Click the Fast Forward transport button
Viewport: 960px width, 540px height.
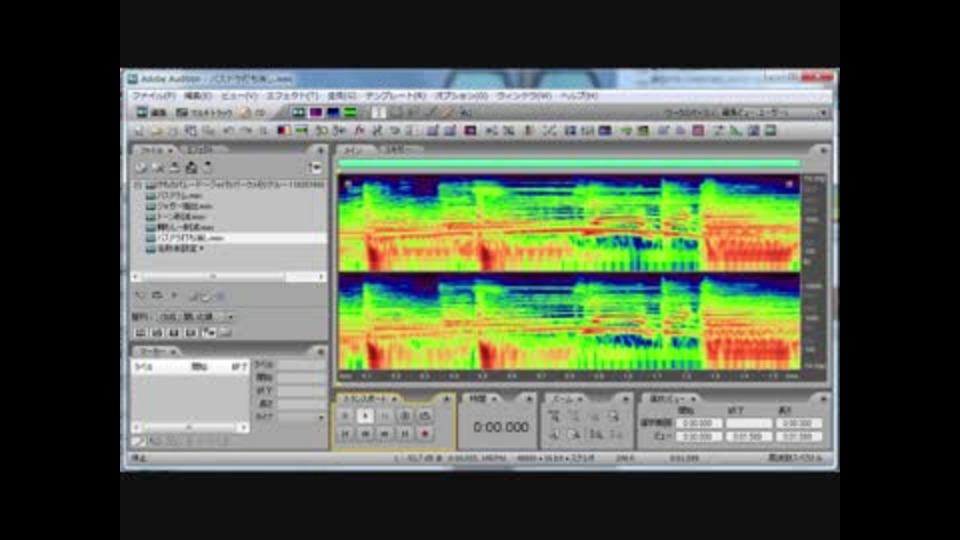click(385, 434)
